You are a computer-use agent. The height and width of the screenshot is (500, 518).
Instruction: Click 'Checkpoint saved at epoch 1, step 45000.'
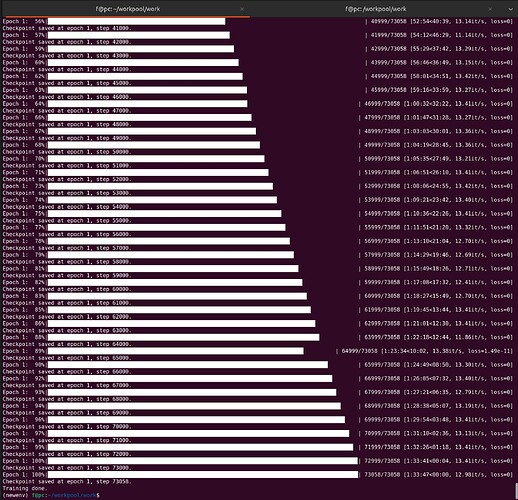tap(67, 83)
